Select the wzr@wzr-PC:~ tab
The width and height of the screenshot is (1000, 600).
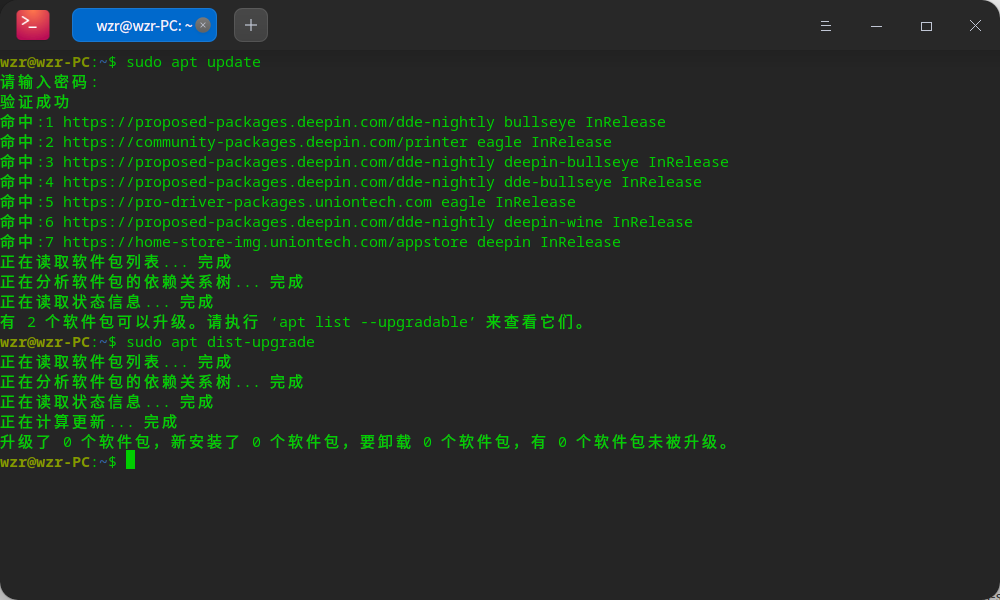pyautogui.click(x=140, y=25)
